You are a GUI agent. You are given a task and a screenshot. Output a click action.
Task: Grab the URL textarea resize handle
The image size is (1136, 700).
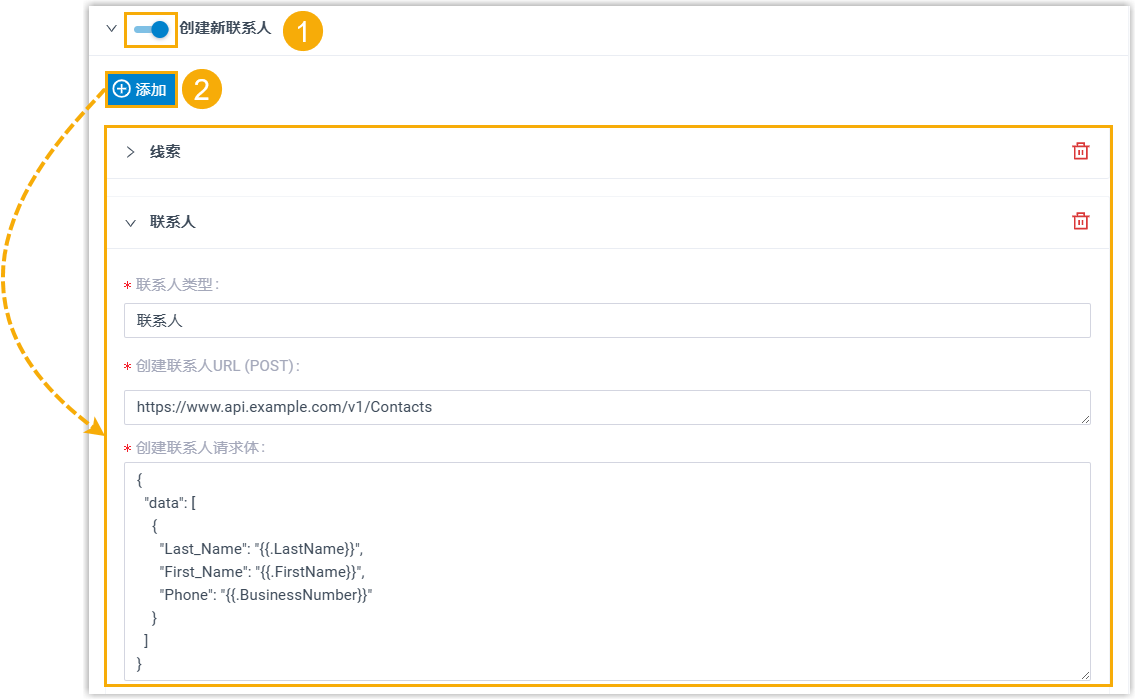point(1084,418)
